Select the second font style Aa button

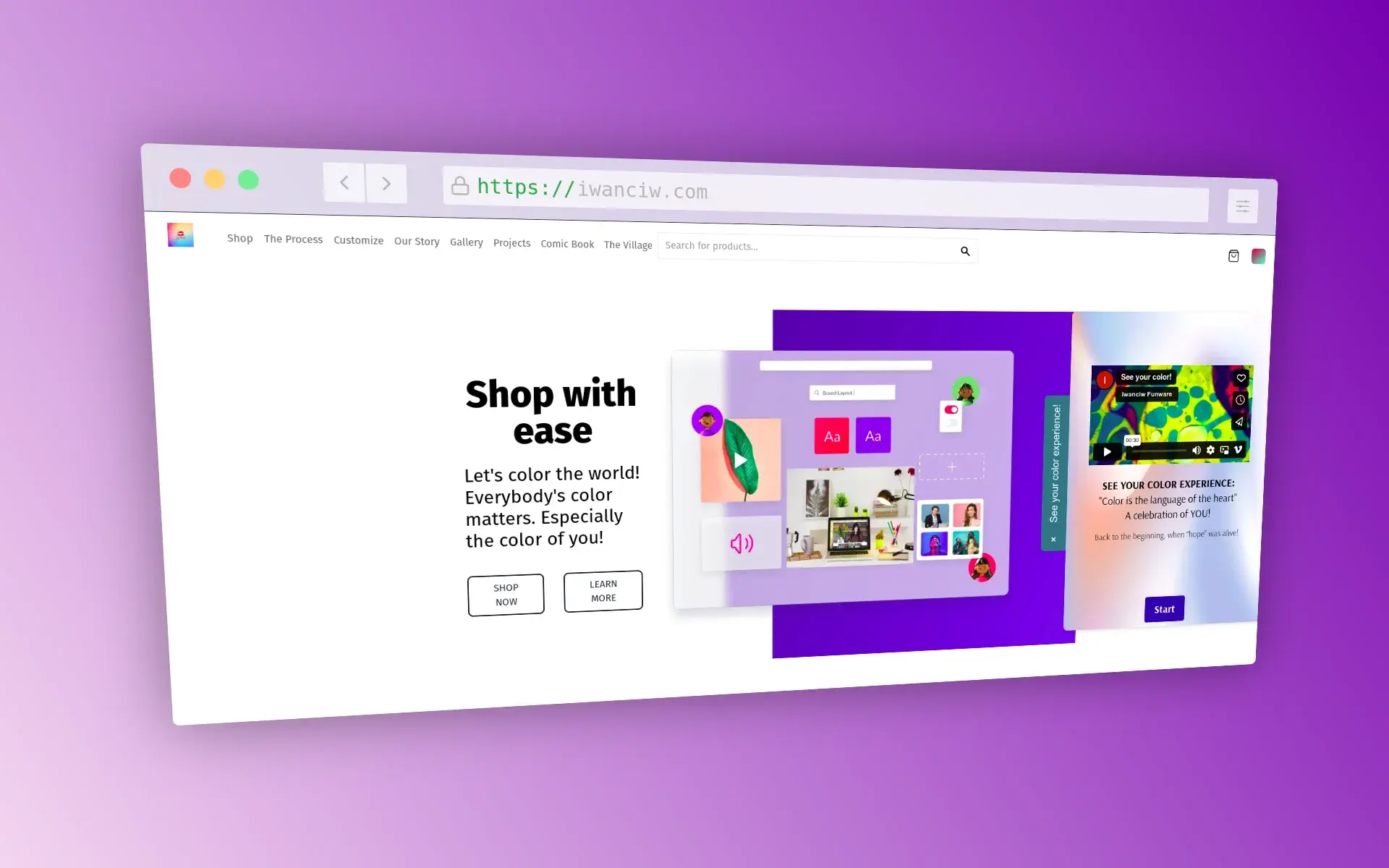click(x=872, y=433)
